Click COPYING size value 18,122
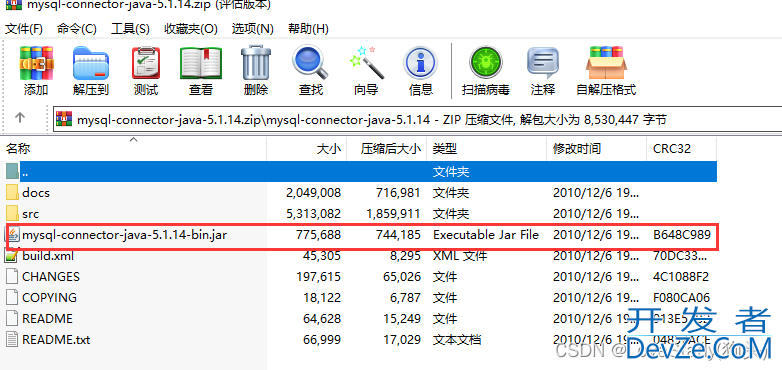This screenshot has height=370, width=782. [322, 298]
